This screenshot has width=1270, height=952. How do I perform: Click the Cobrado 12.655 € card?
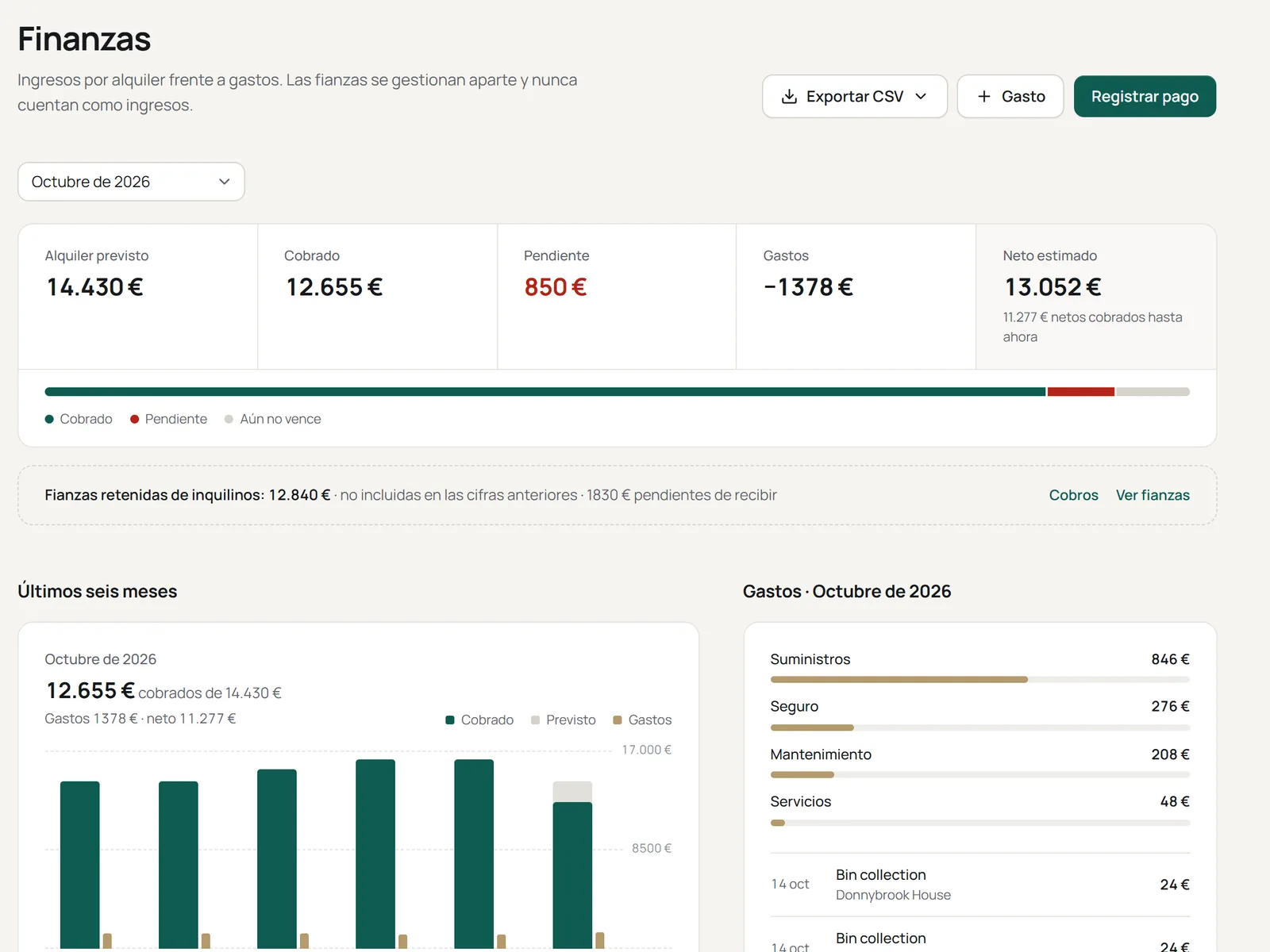[378, 297]
